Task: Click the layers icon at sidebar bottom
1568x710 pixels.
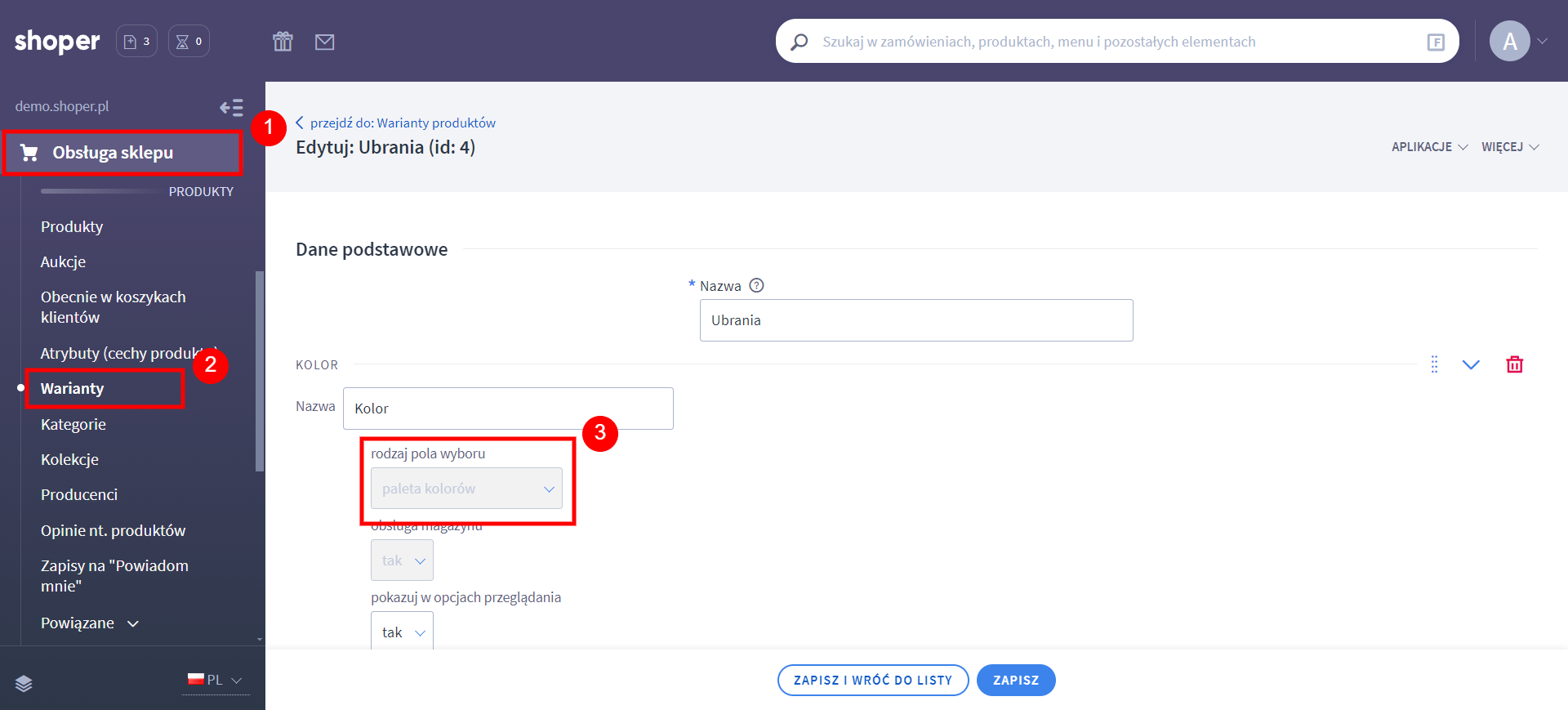Action: 24,684
